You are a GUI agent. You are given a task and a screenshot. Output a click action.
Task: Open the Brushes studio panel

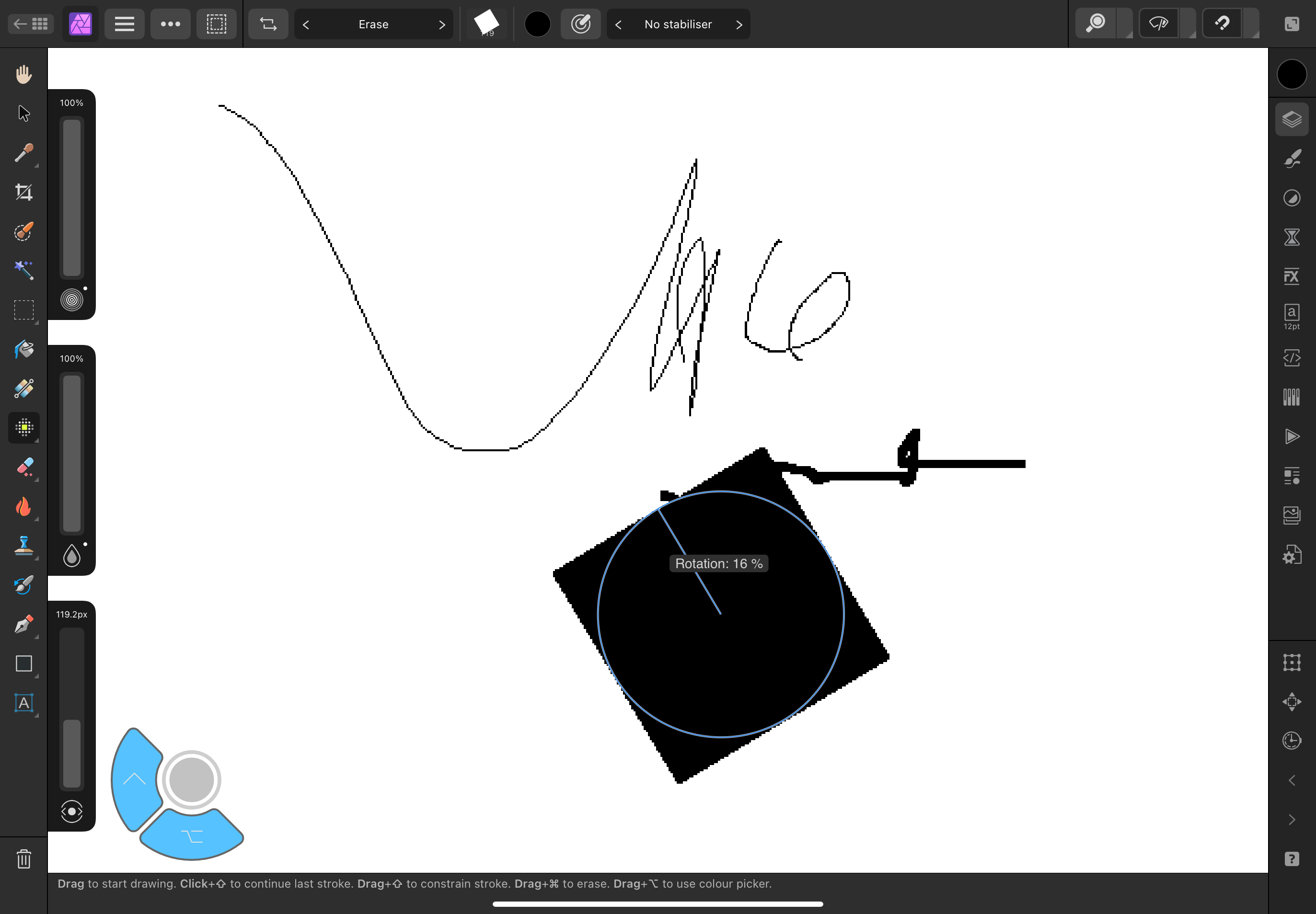pyautogui.click(x=1292, y=159)
